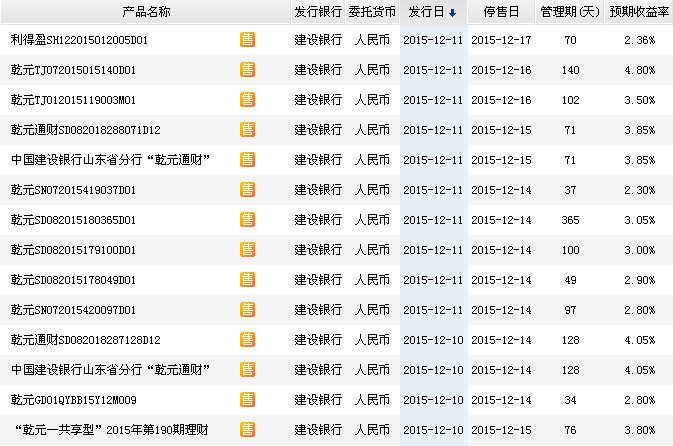Image resolution: width=673 pixels, height=446 pixels.
Task: Click stop-sale date 2015-12-15 in 190期理财 row
Action: coord(501,430)
